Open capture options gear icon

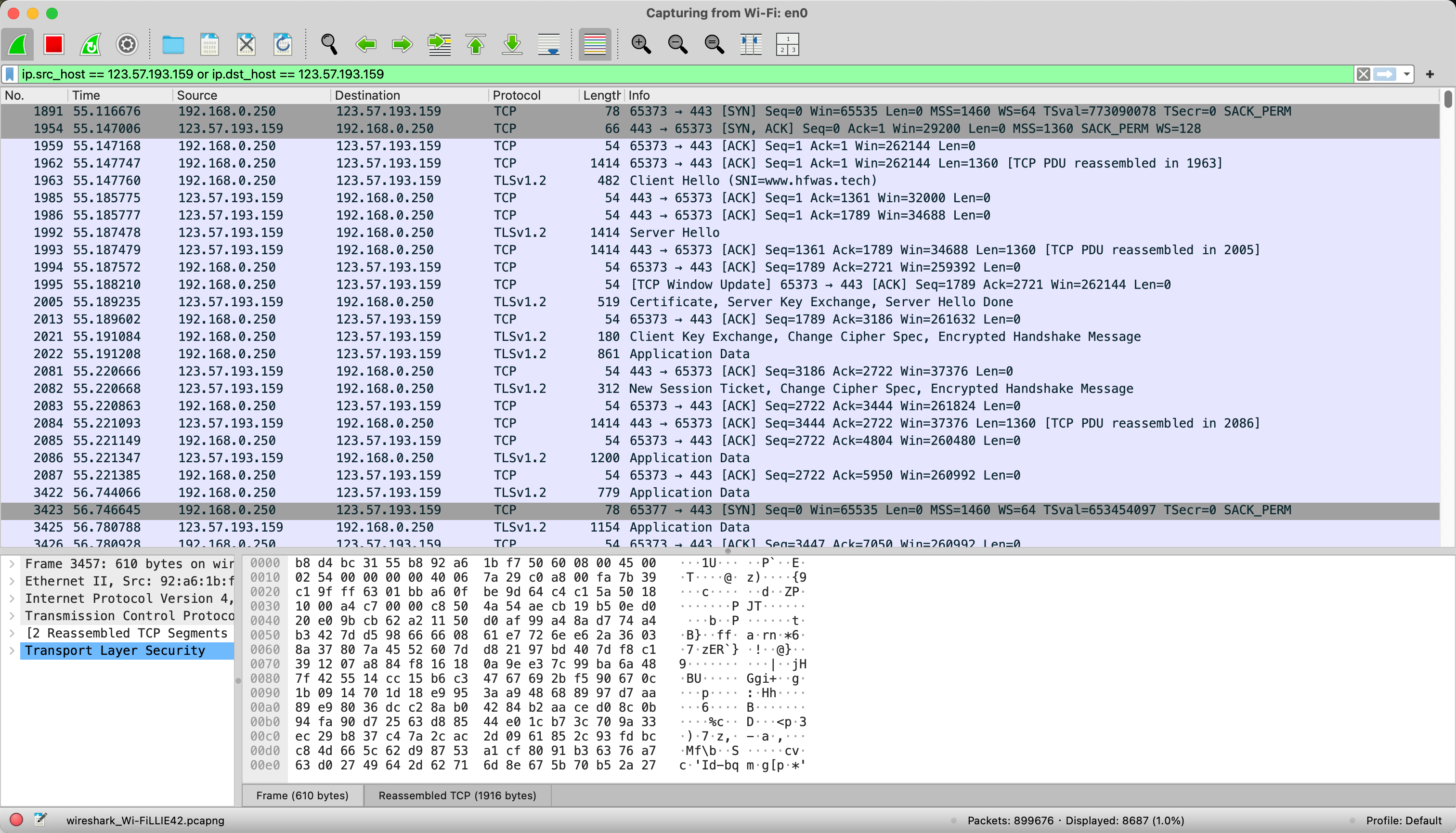(127, 44)
